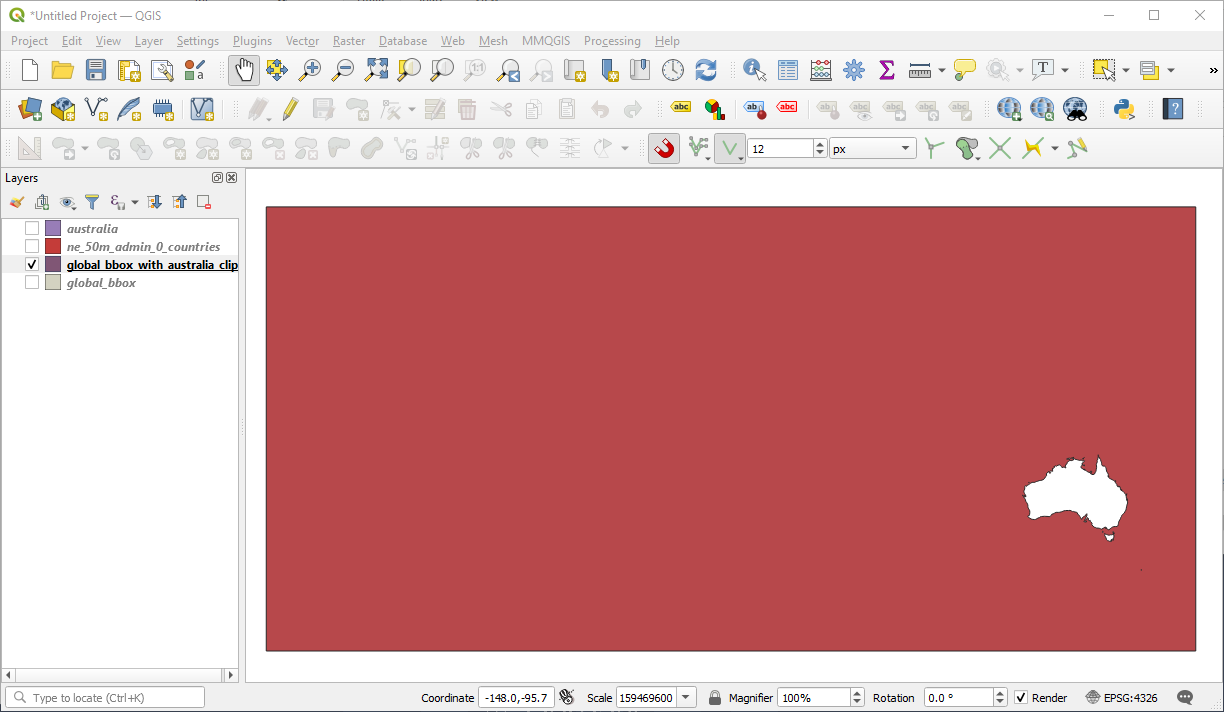Click the Zoom Full extent icon

pos(376,70)
